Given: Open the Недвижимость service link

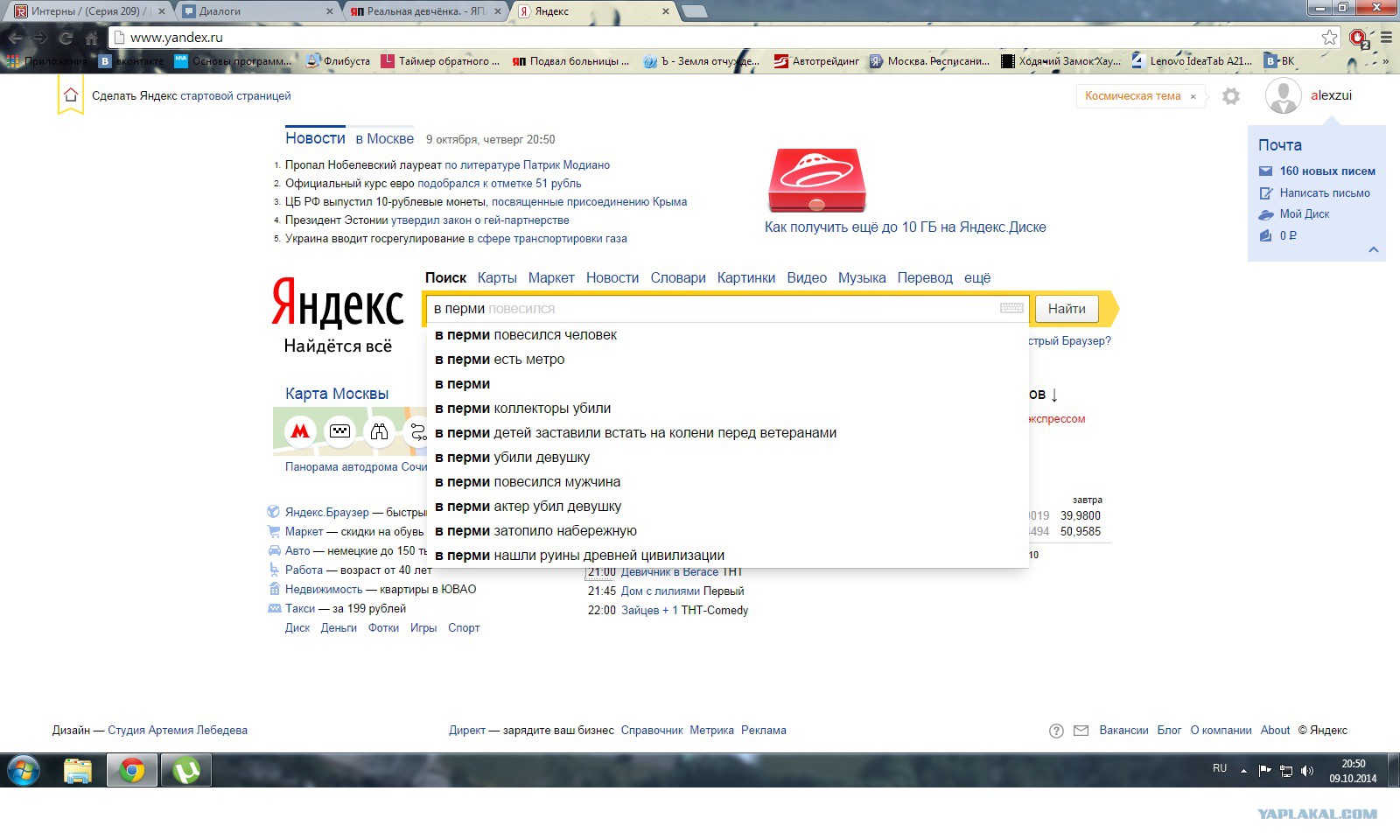Looking at the screenshot, I should click(x=324, y=589).
